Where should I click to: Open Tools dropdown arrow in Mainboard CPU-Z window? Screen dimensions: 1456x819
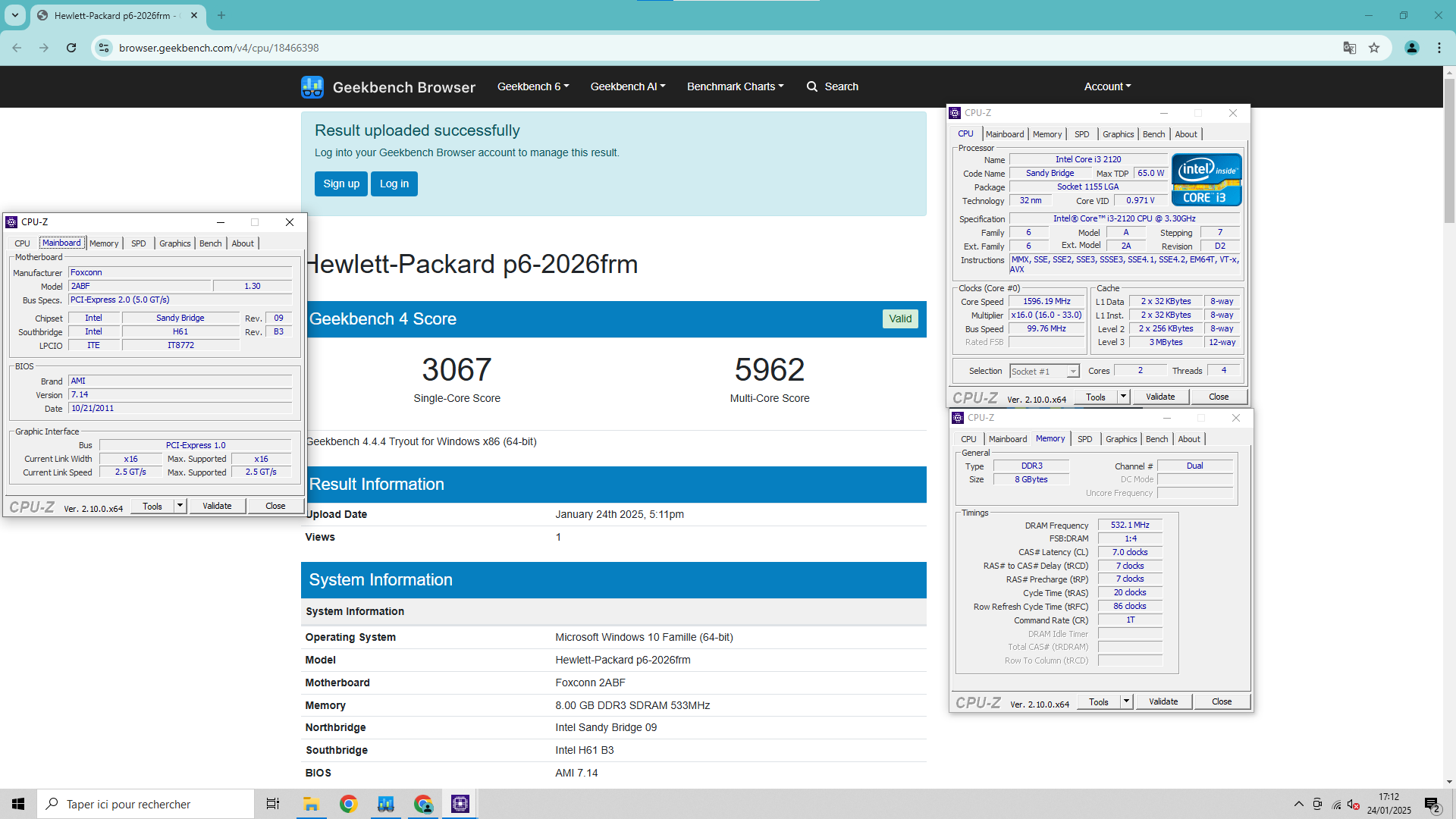[x=180, y=506]
